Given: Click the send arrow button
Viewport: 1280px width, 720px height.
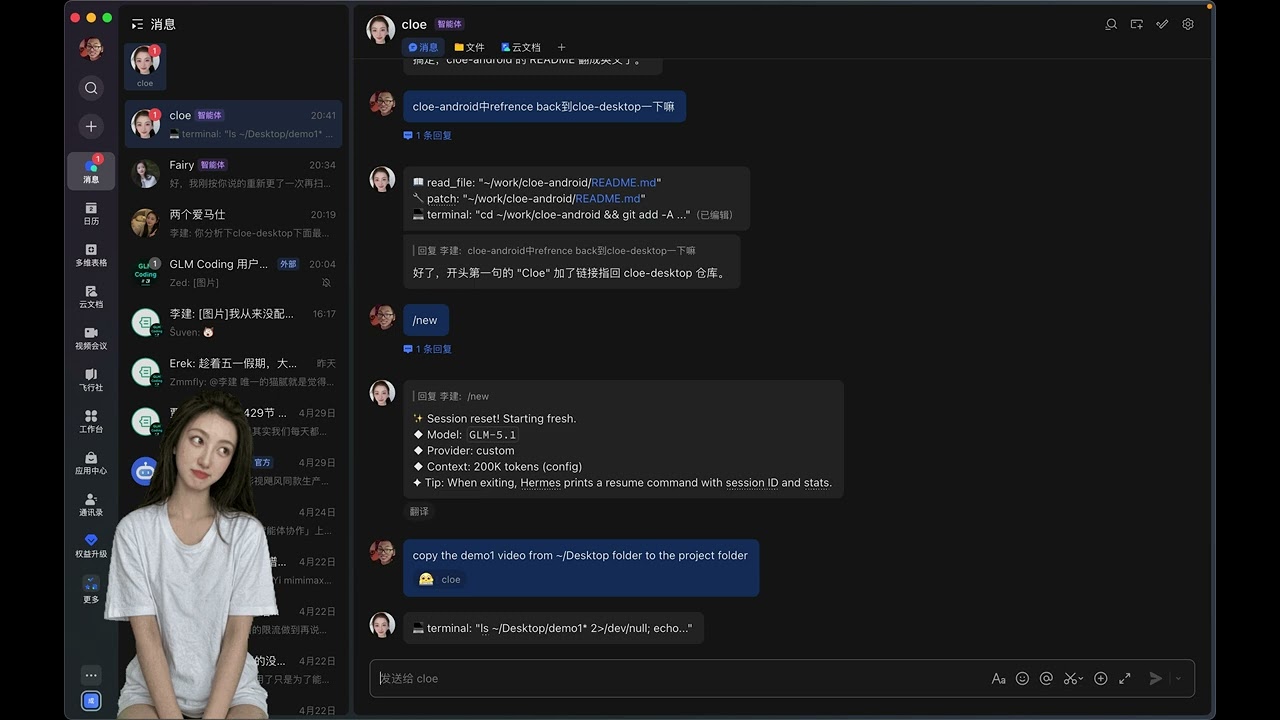Looking at the screenshot, I should point(1156,678).
